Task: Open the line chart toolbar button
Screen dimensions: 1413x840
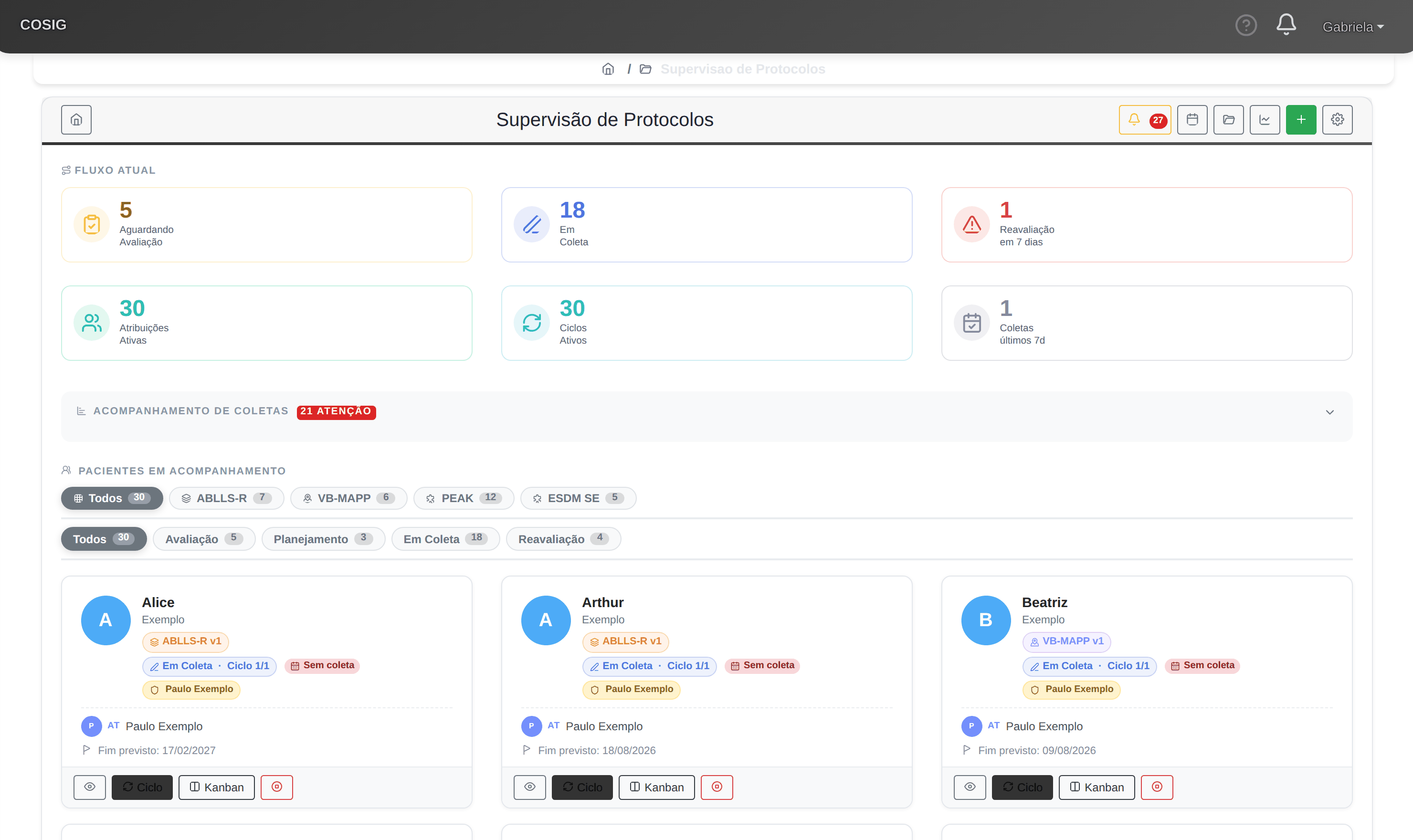Action: (1264, 119)
